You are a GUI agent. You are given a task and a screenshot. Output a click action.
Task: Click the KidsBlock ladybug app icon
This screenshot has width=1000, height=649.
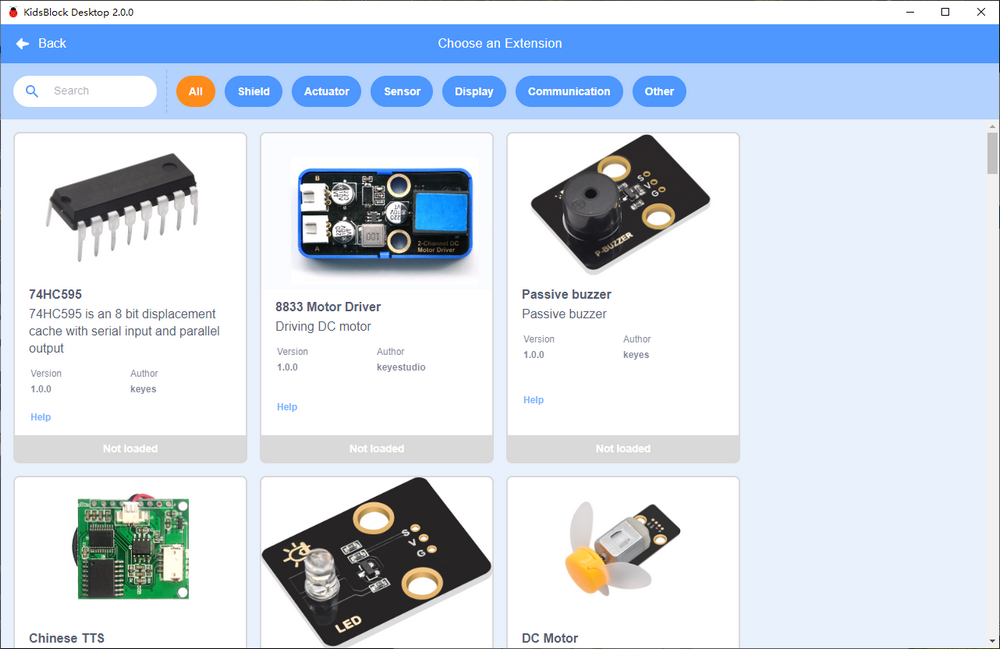[13, 12]
